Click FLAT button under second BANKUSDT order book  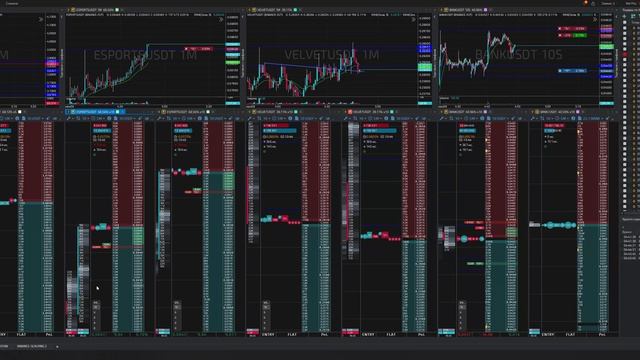[570, 334]
